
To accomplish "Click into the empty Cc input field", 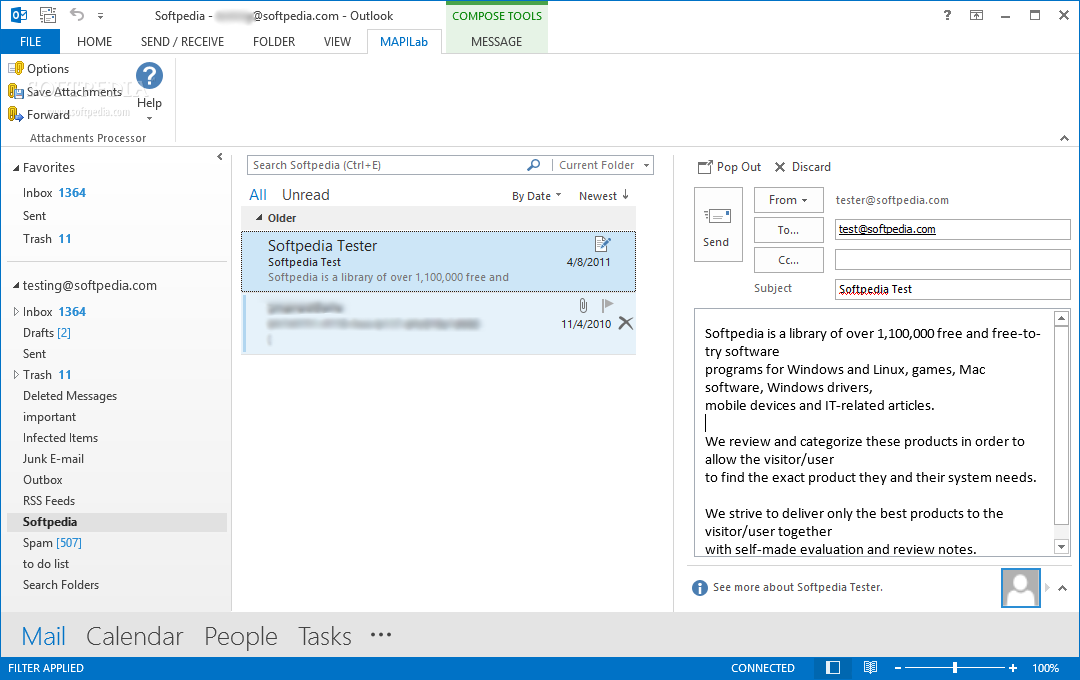I will 953,259.
